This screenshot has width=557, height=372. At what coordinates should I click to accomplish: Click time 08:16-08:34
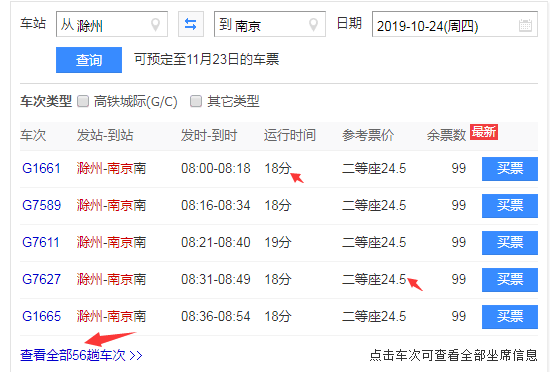(x=216, y=205)
